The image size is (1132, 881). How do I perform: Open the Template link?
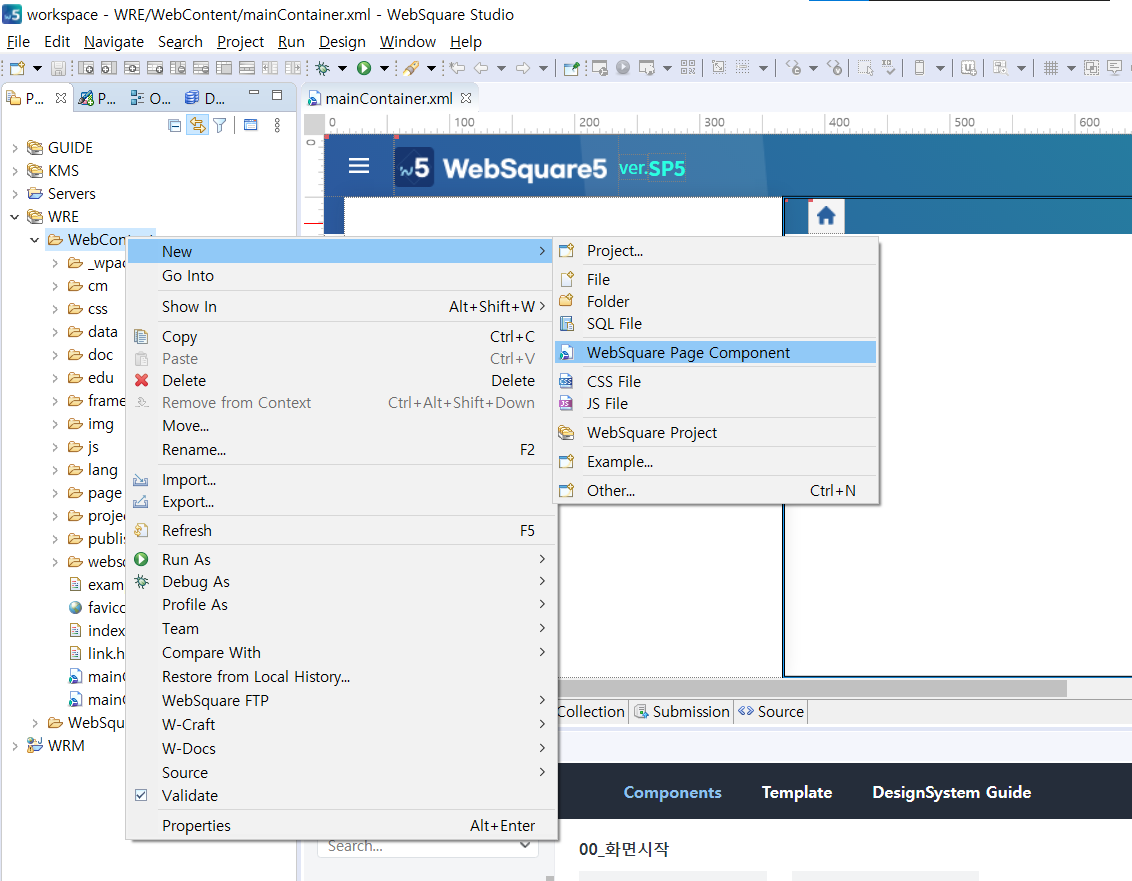pos(796,792)
